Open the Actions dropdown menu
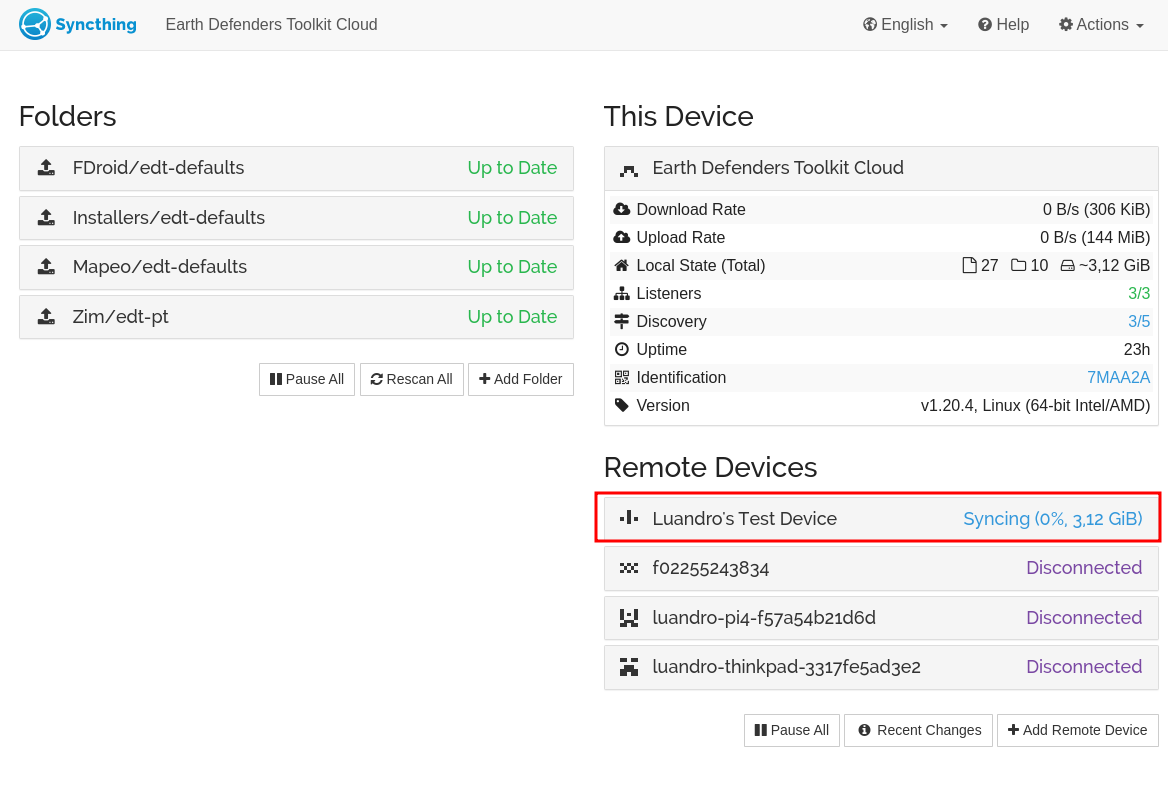 [x=1101, y=25]
